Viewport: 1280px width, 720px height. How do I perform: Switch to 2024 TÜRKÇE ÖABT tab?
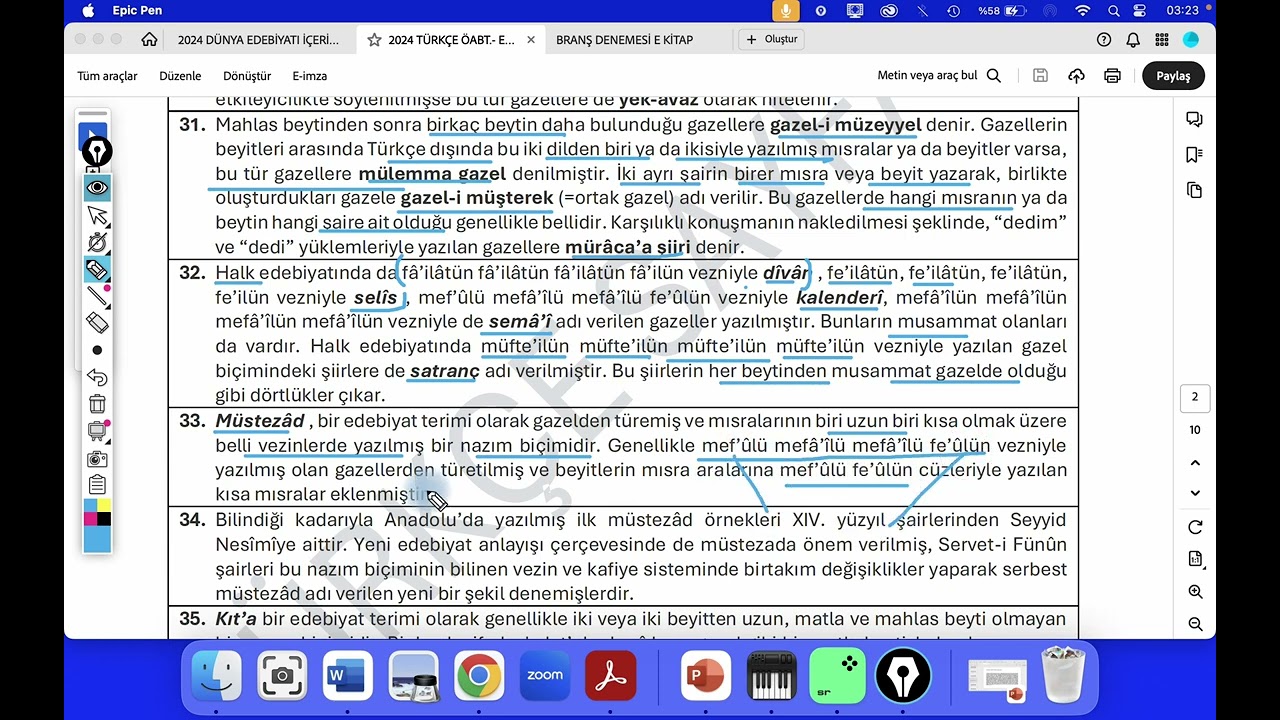(x=452, y=40)
